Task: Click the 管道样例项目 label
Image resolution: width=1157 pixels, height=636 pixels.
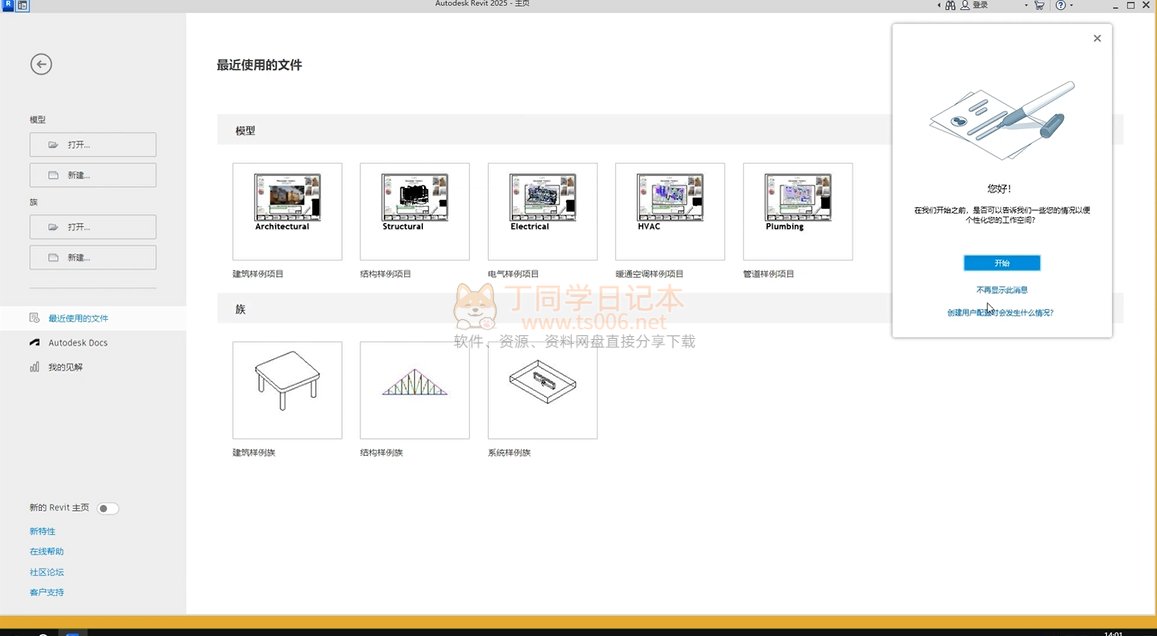Action: 768,274
